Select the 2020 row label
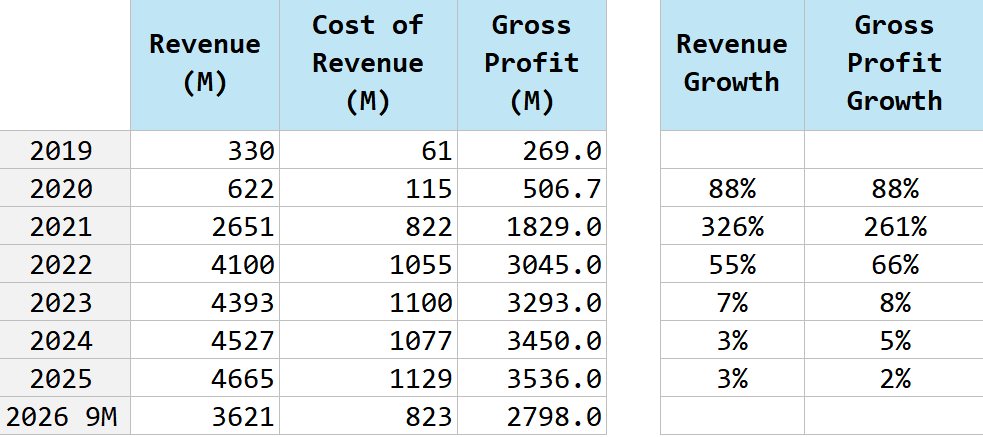983x437 pixels. point(65,189)
